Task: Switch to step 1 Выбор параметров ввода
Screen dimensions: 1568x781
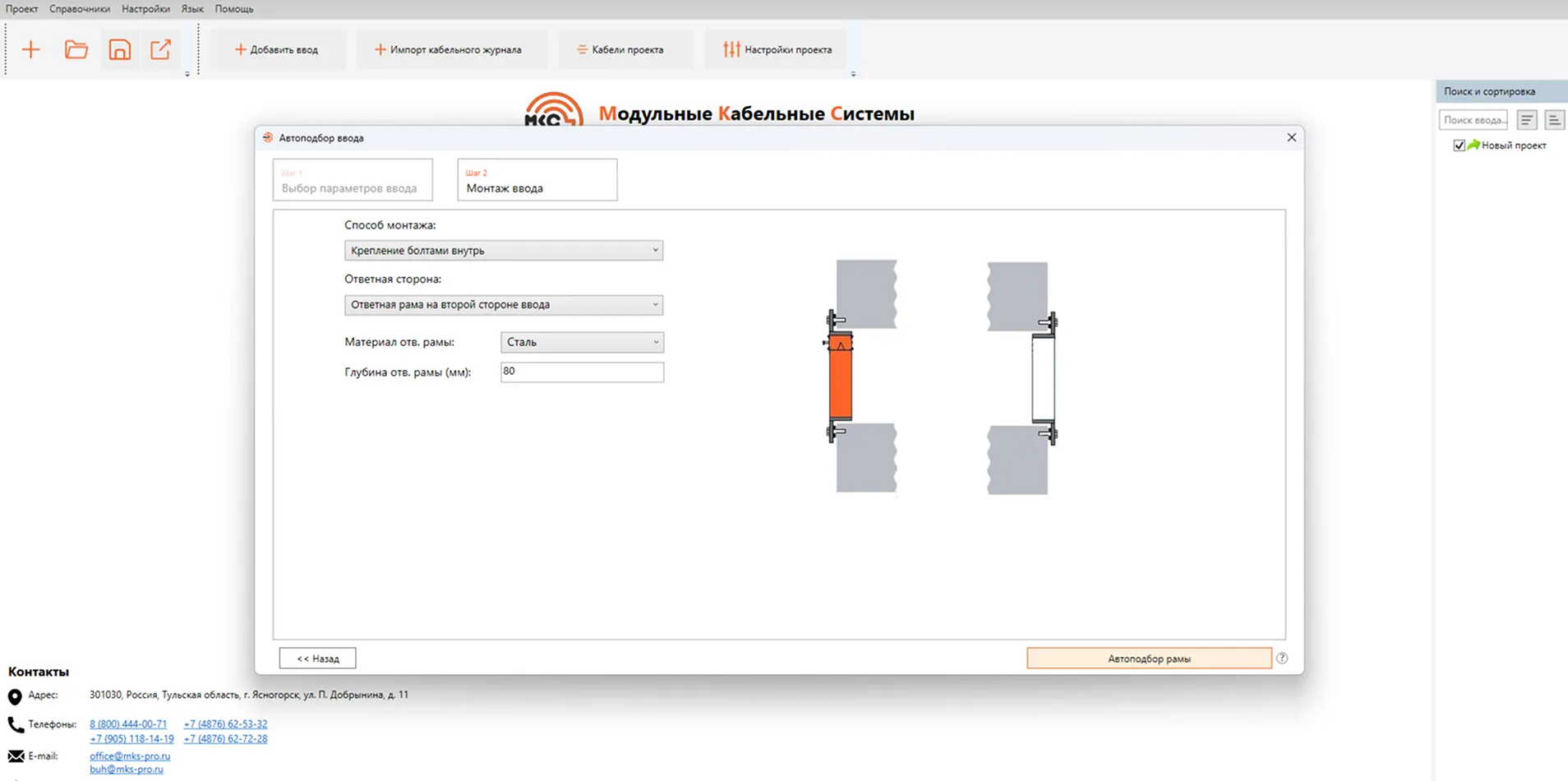Action: 353,180
